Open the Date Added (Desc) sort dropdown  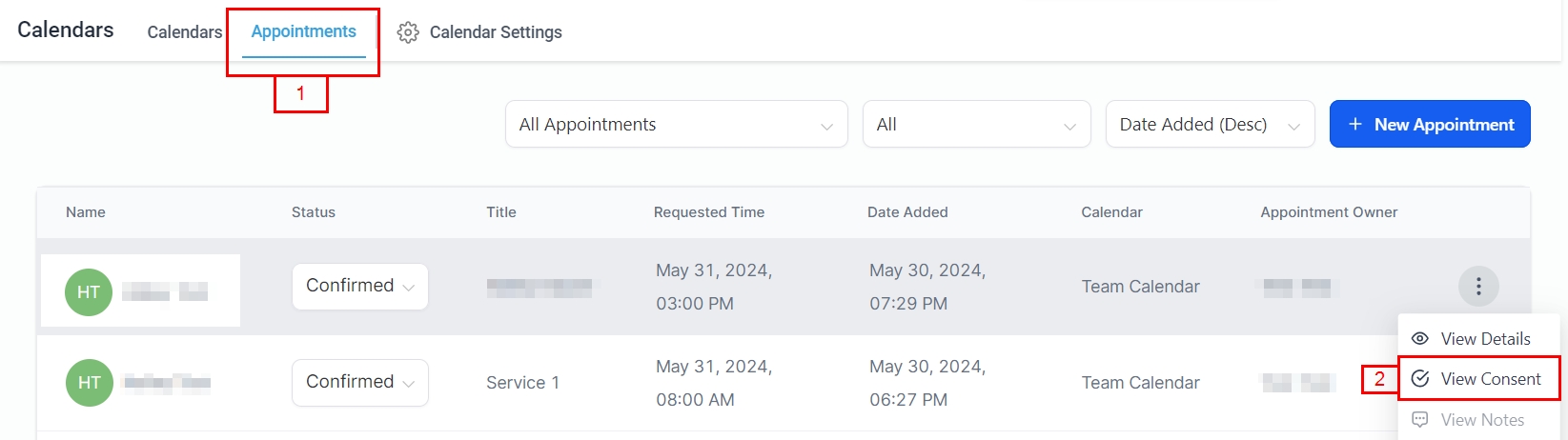point(1210,125)
